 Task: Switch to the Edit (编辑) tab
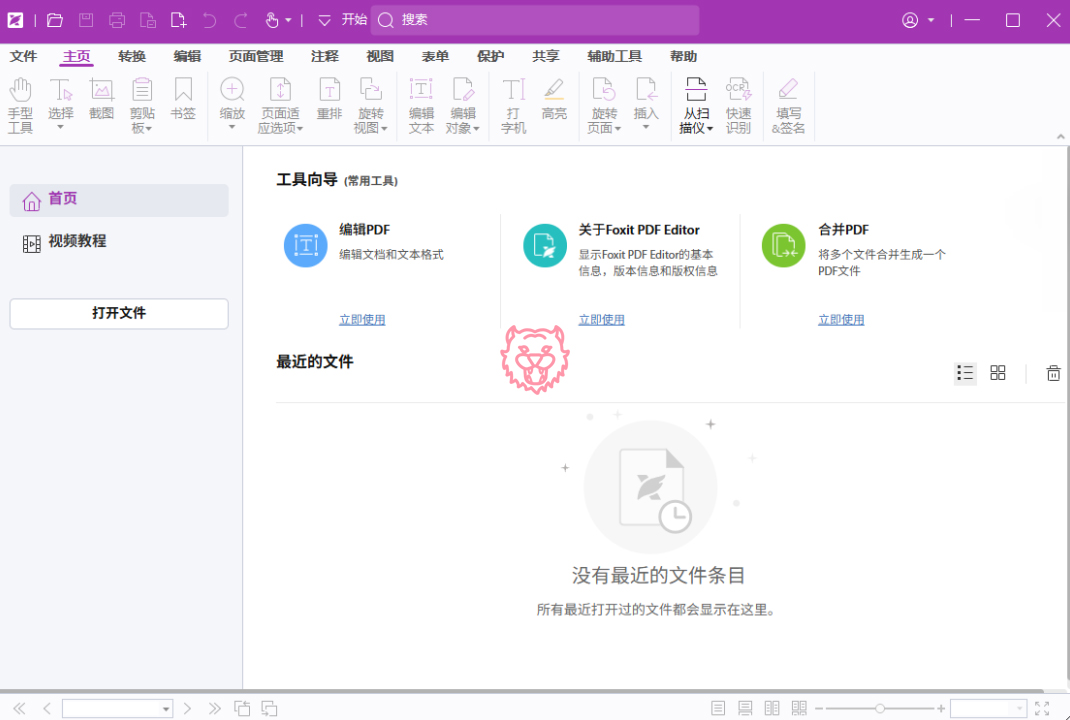coord(187,57)
